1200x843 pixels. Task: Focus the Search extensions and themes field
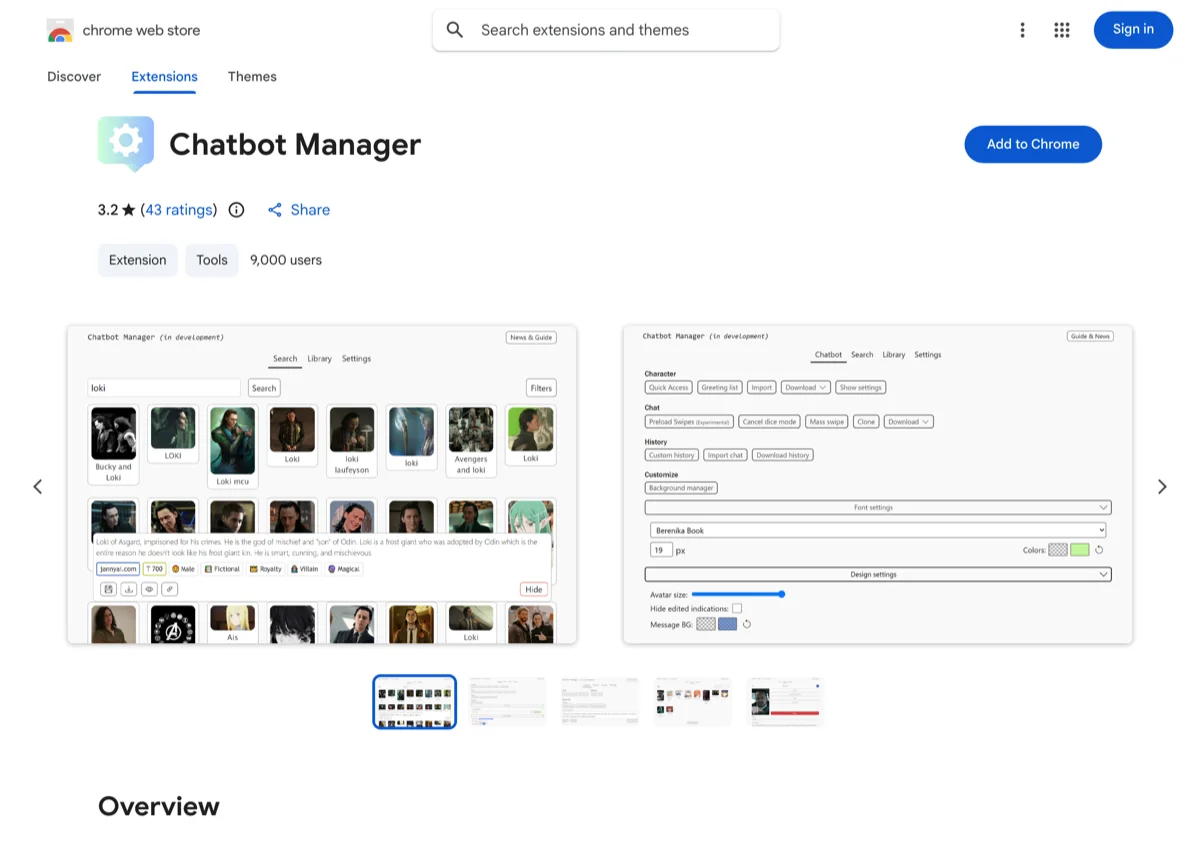[x=606, y=30]
